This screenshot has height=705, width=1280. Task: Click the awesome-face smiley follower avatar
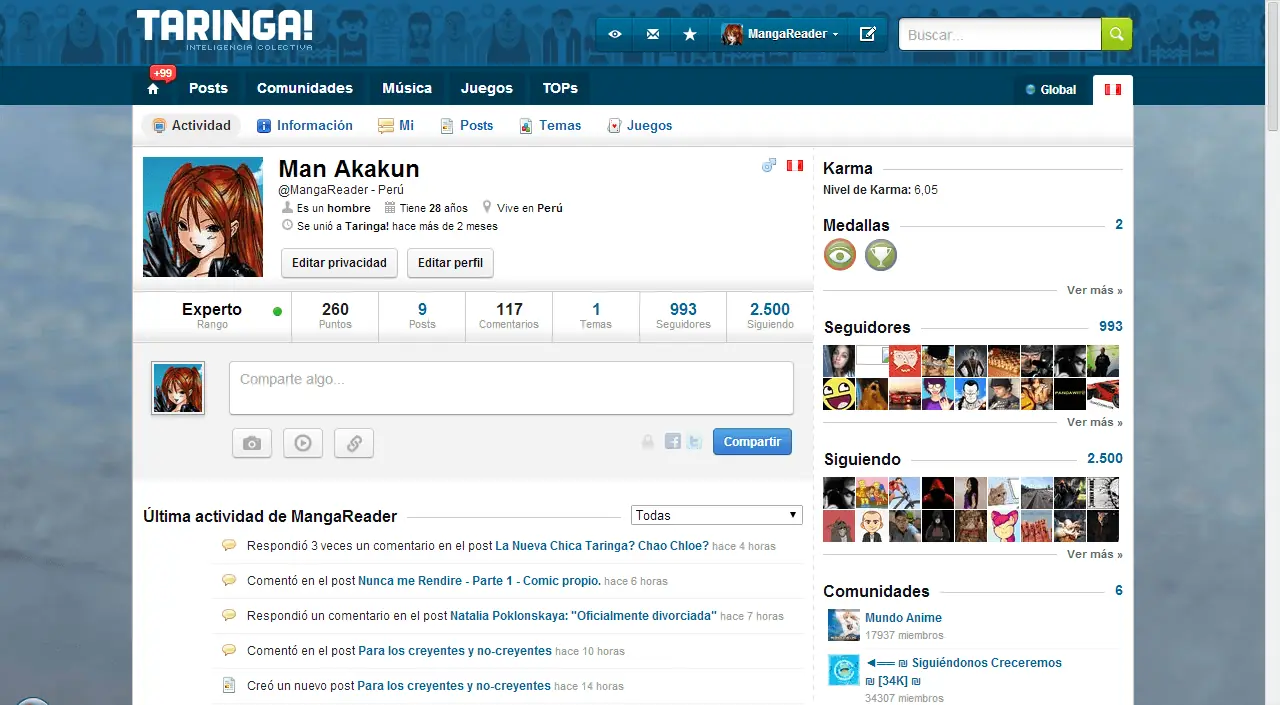pos(838,394)
